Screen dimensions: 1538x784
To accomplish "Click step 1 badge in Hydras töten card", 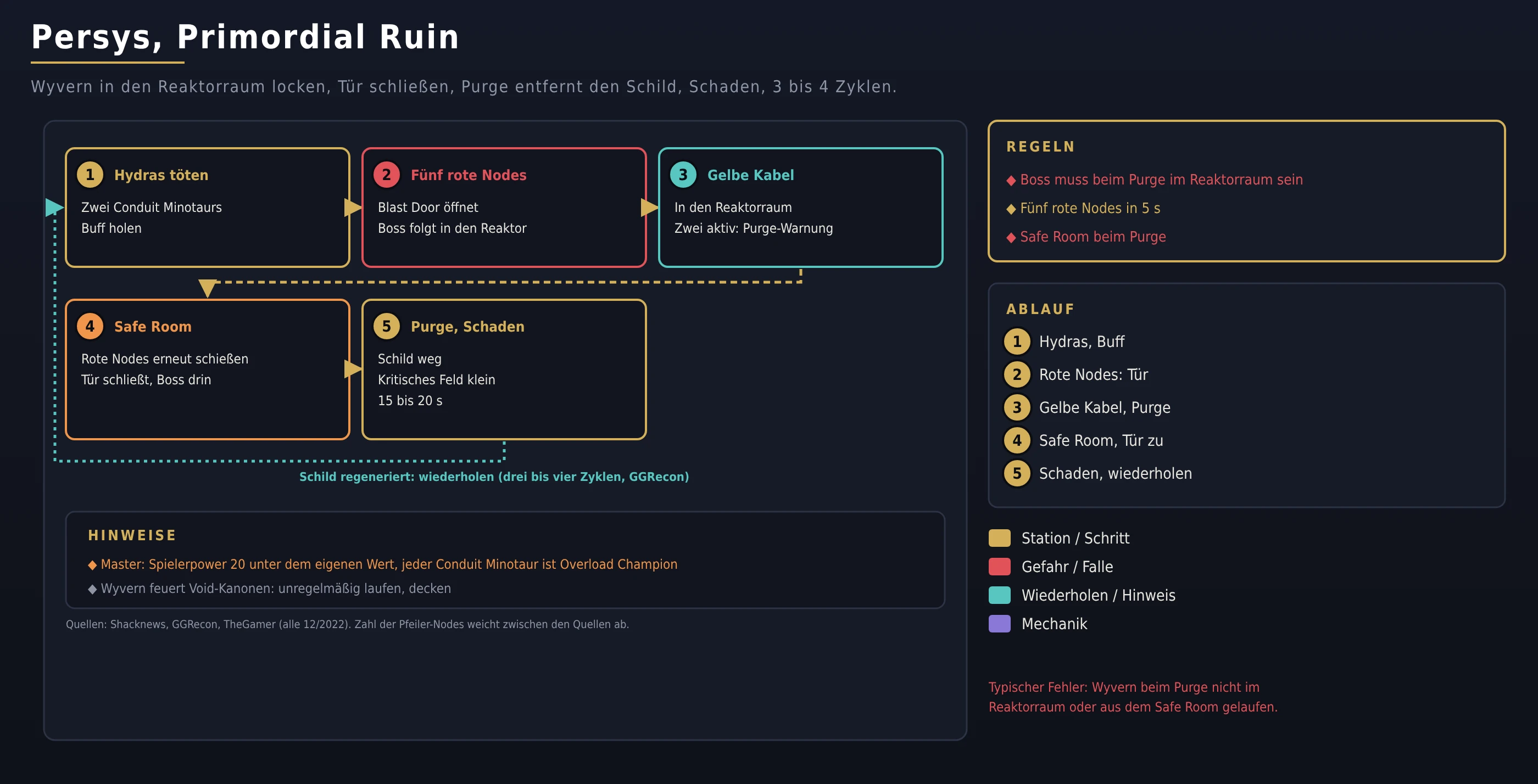I will pyautogui.click(x=90, y=175).
